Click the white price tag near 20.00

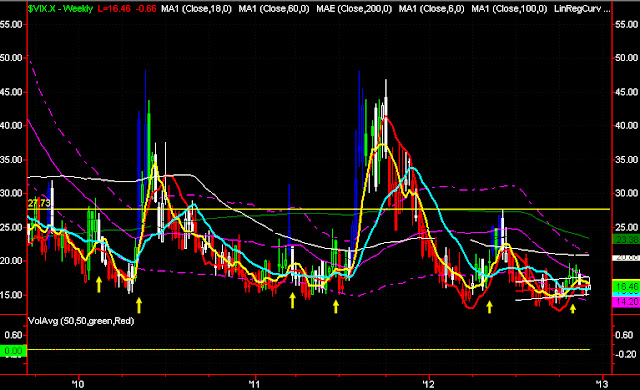coord(627,257)
